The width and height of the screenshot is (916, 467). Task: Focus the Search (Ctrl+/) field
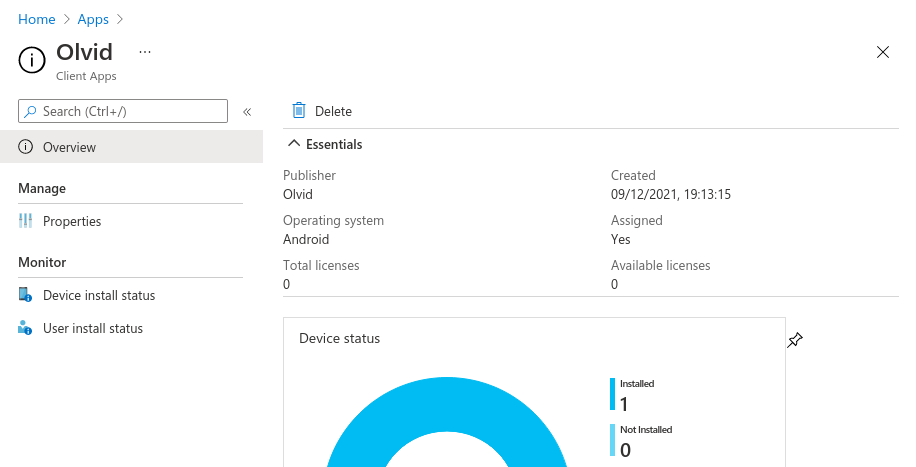click(x=123, y=111)
